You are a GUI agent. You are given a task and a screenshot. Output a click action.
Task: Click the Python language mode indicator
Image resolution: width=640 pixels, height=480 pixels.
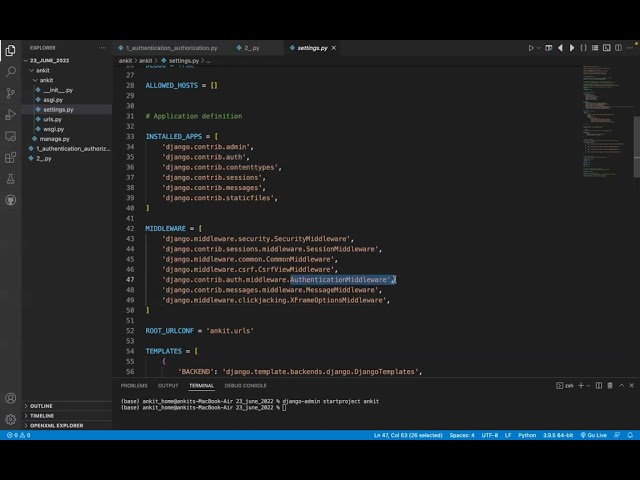pos(527,435)
